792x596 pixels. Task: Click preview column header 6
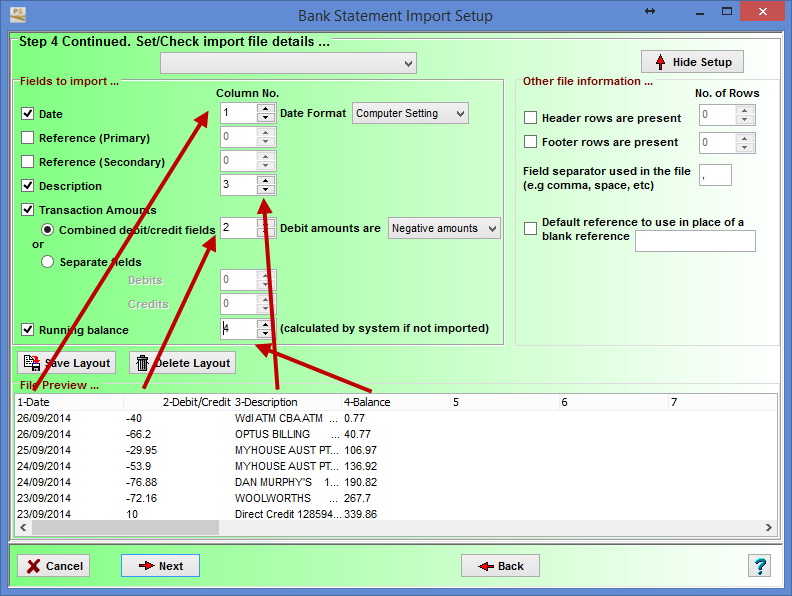coord(614,402)
